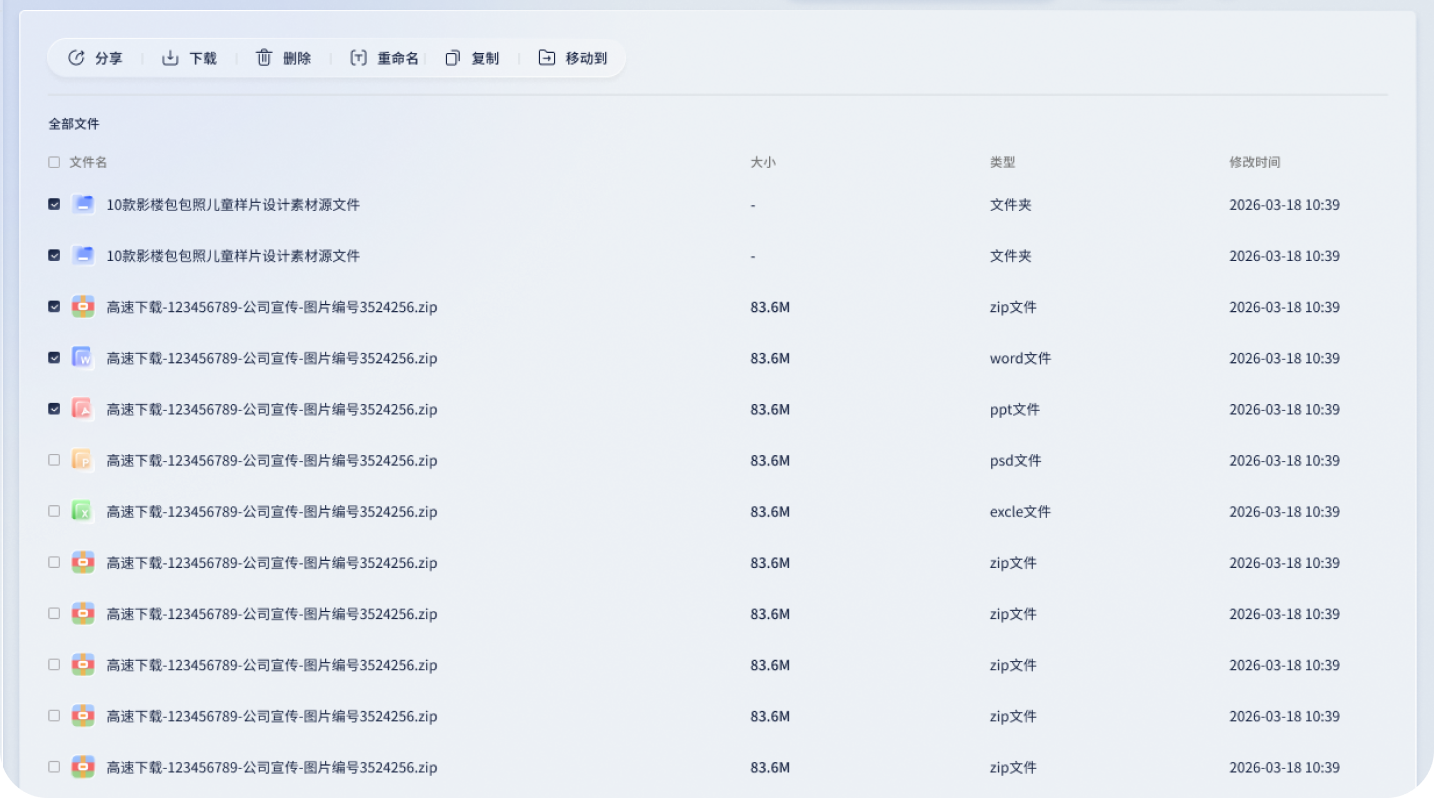Click the Delete (删除) trash icon
This screenshot has height=798, width=1434.
[264, 58]
